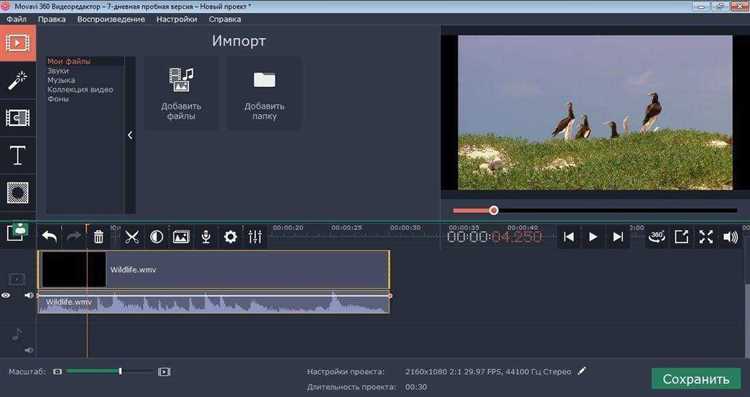Select Фоны in the import list
Image resolution: width=750 pixels, height=397 pixels.
click(58, 99)
